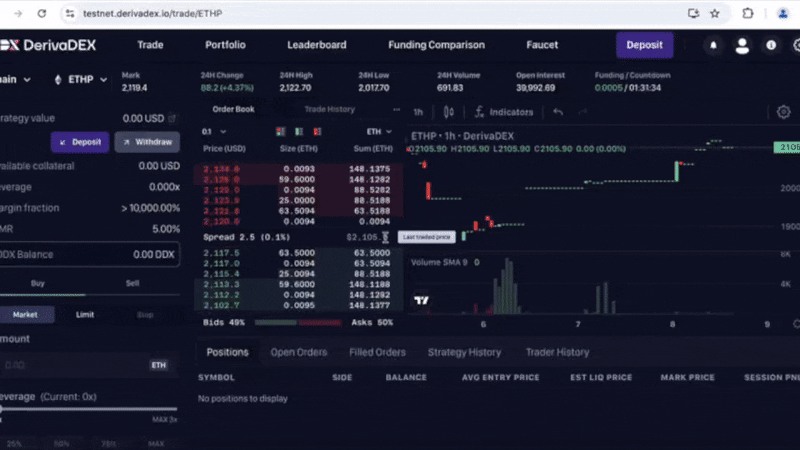
Task: Select the Limit order type
Action: (85, 315)
